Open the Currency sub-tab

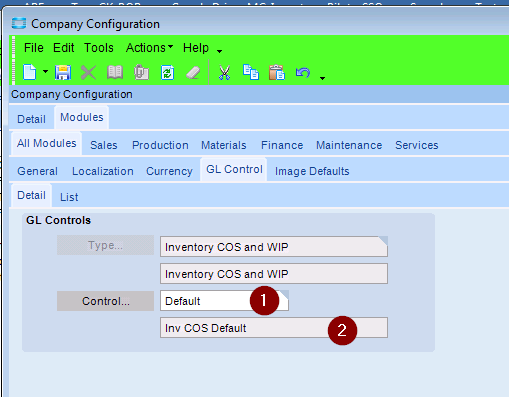(x=169, y=171)
